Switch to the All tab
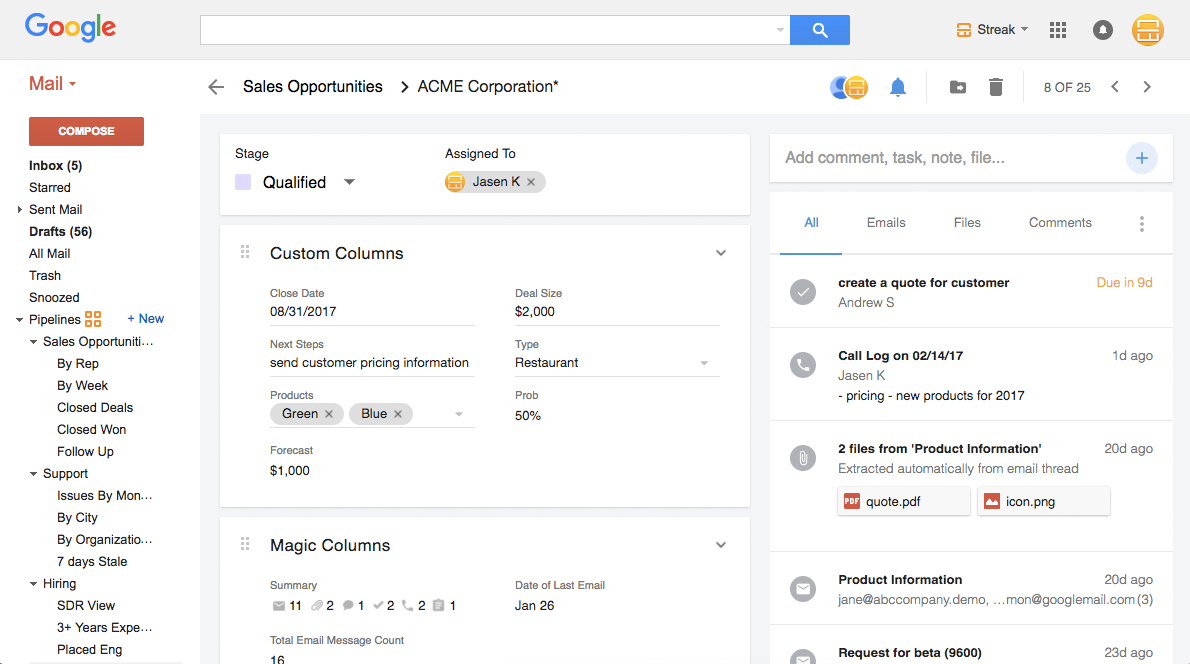Screen dimensions: 1190x664 [811, 222]
